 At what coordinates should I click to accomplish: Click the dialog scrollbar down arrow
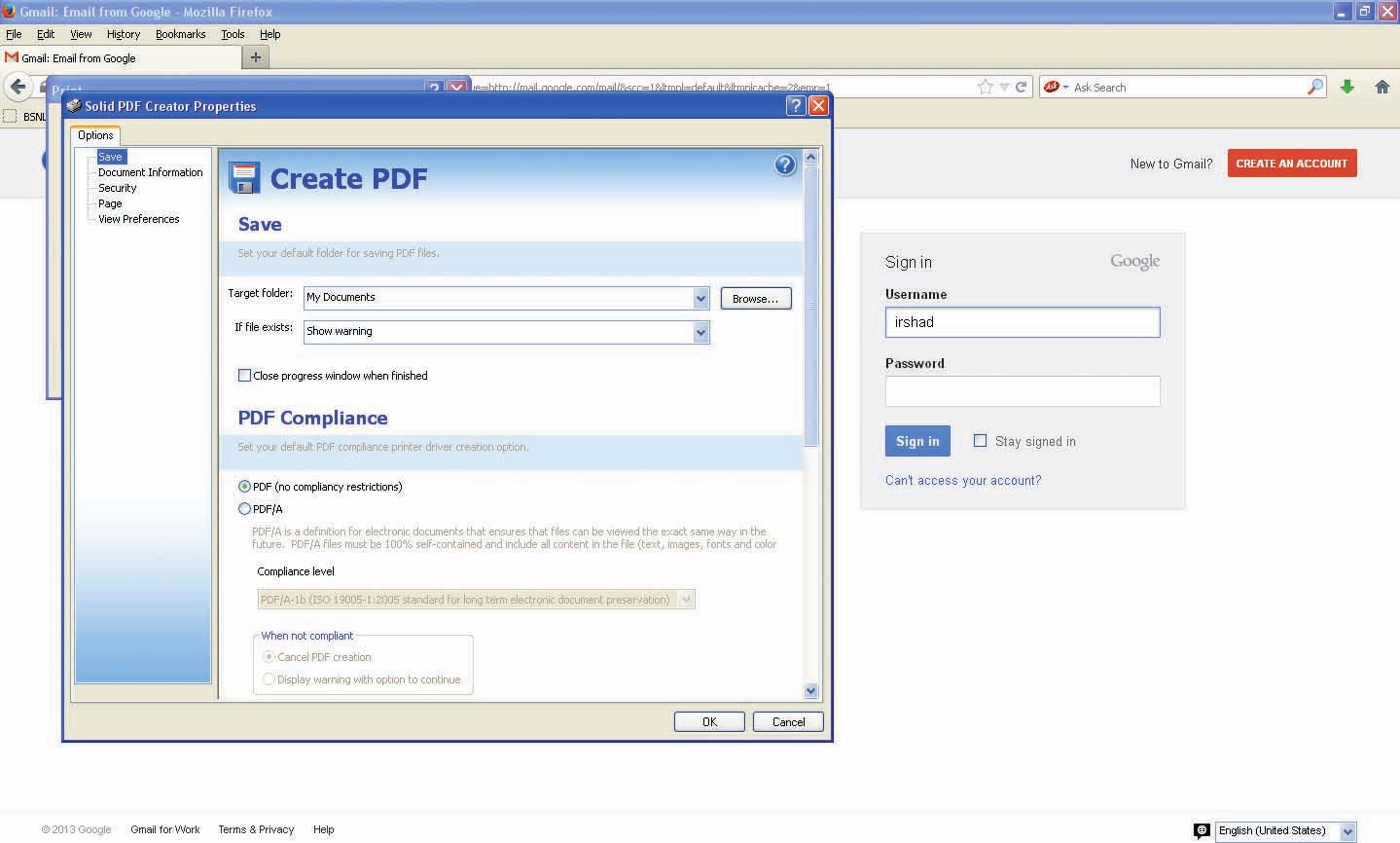tap(811, 690)
